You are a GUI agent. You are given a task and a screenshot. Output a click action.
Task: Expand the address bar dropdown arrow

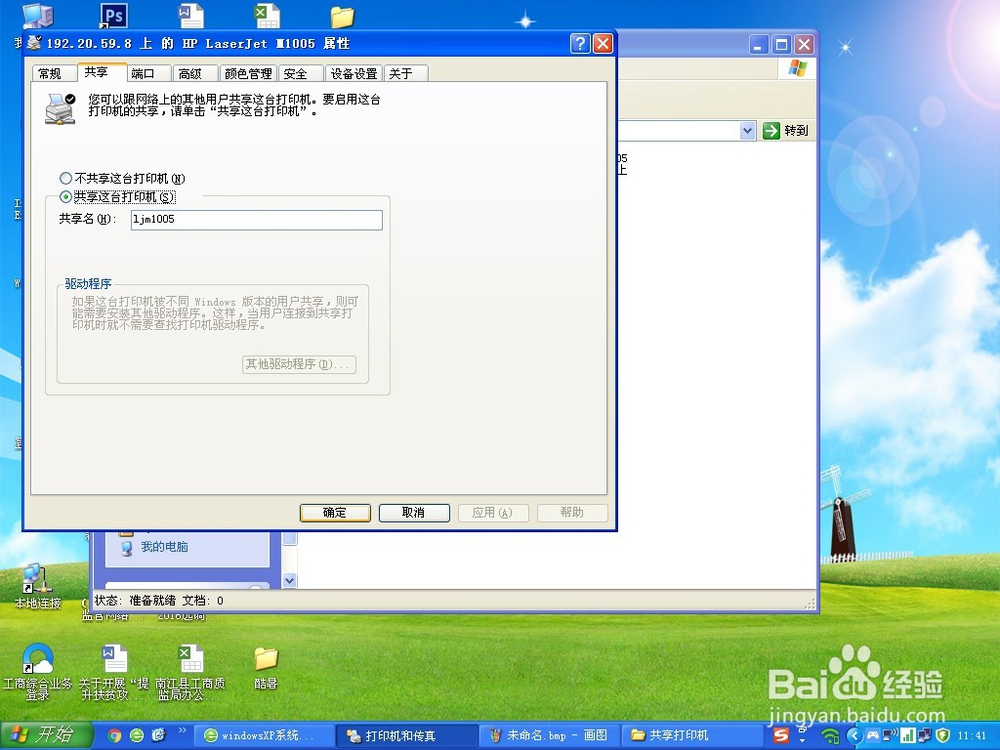coord(747,131)
